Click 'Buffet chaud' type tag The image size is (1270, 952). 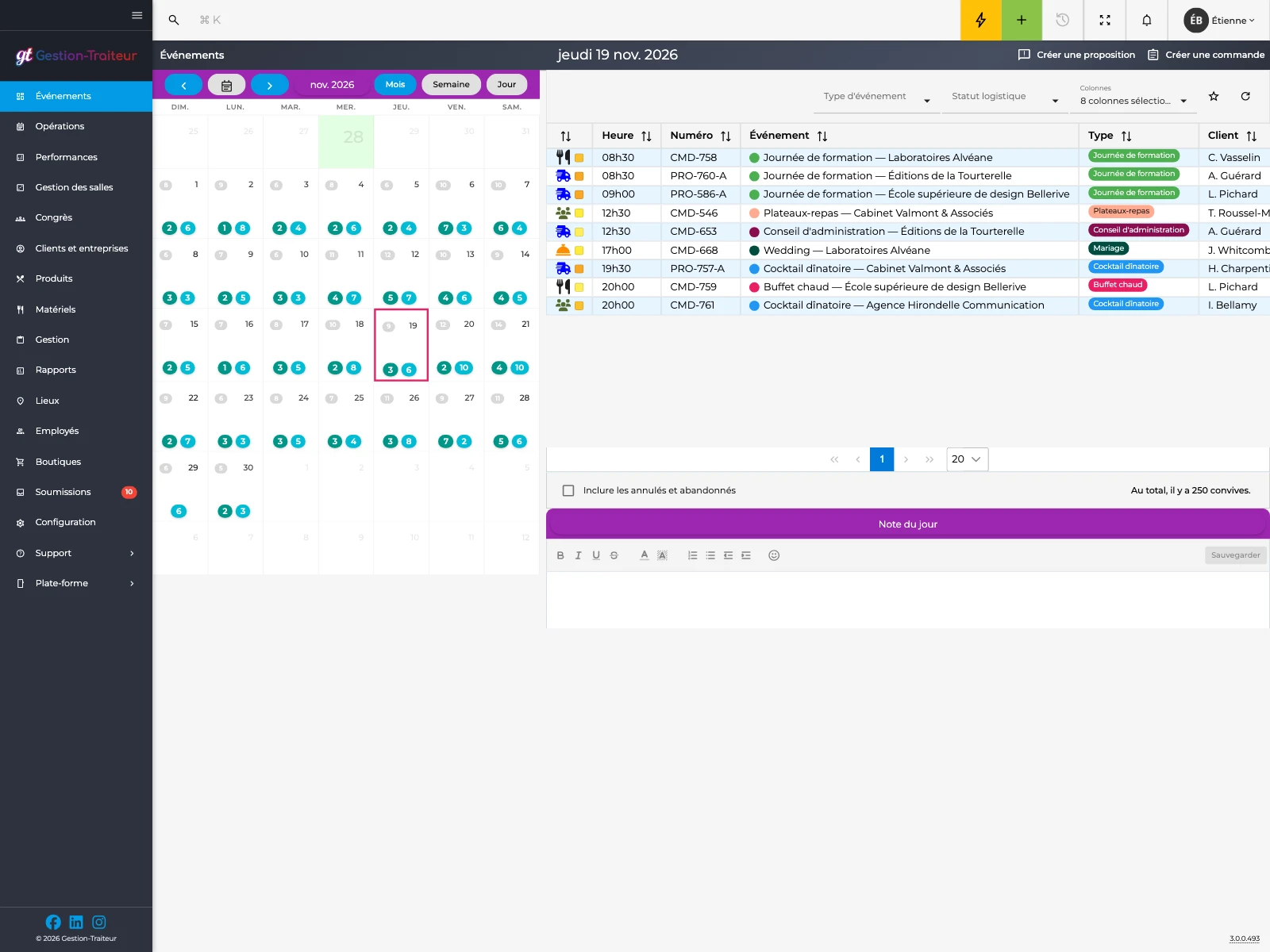(x=1118, y=285)
